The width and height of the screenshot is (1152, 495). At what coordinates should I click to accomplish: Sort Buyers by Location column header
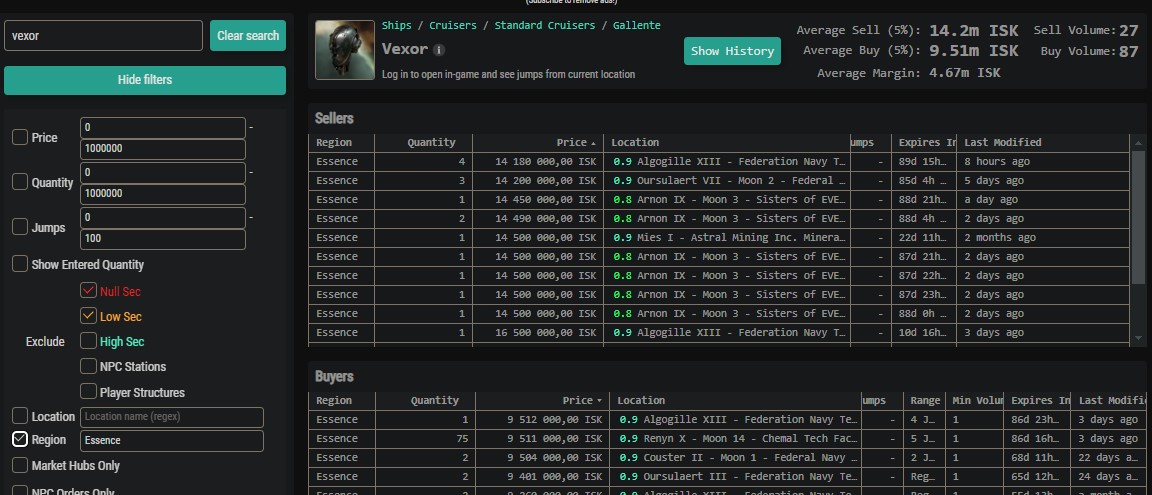point(735,401)
